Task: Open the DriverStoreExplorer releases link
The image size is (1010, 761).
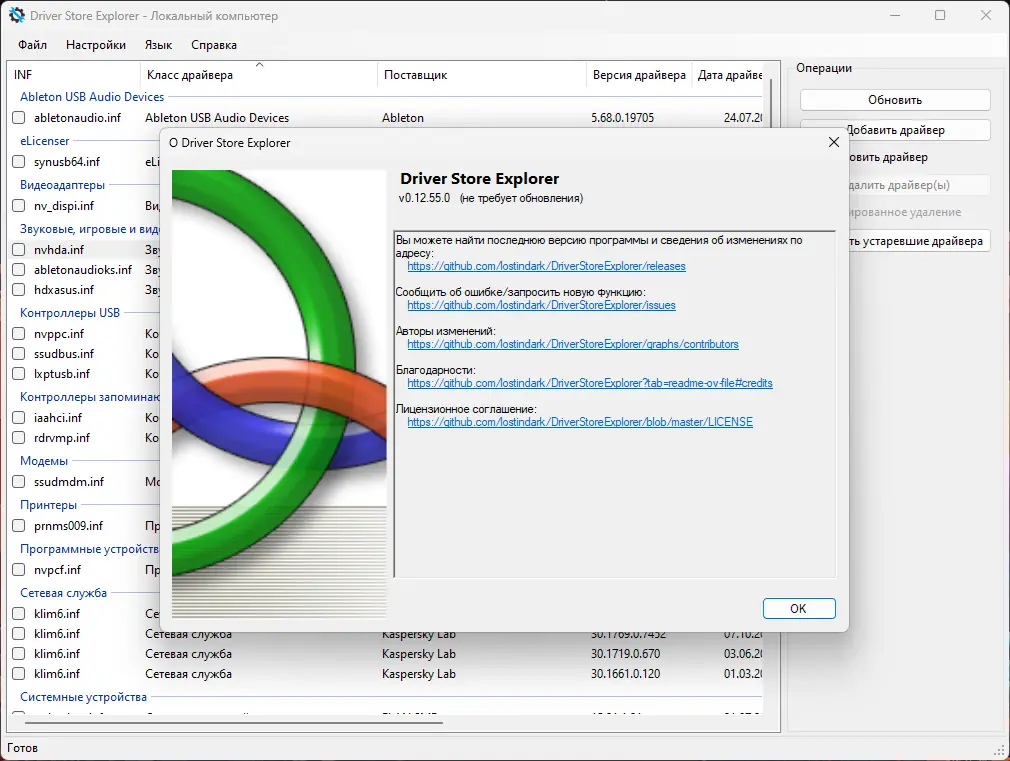Action: (x=546, y=266)
